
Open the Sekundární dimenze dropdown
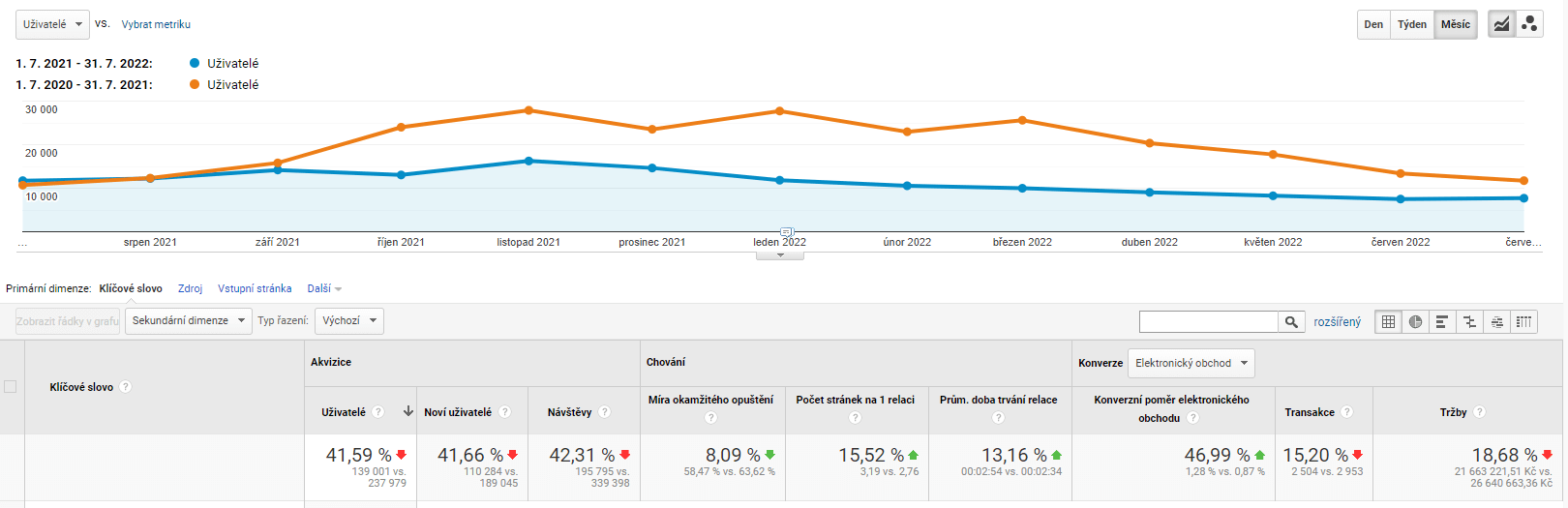189,321
